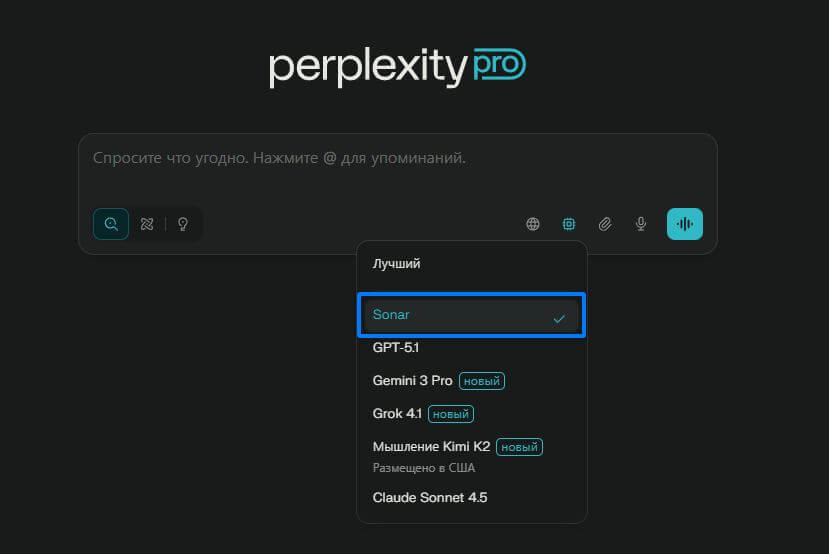Select the Search mode magnifier icon

(111, 224)
